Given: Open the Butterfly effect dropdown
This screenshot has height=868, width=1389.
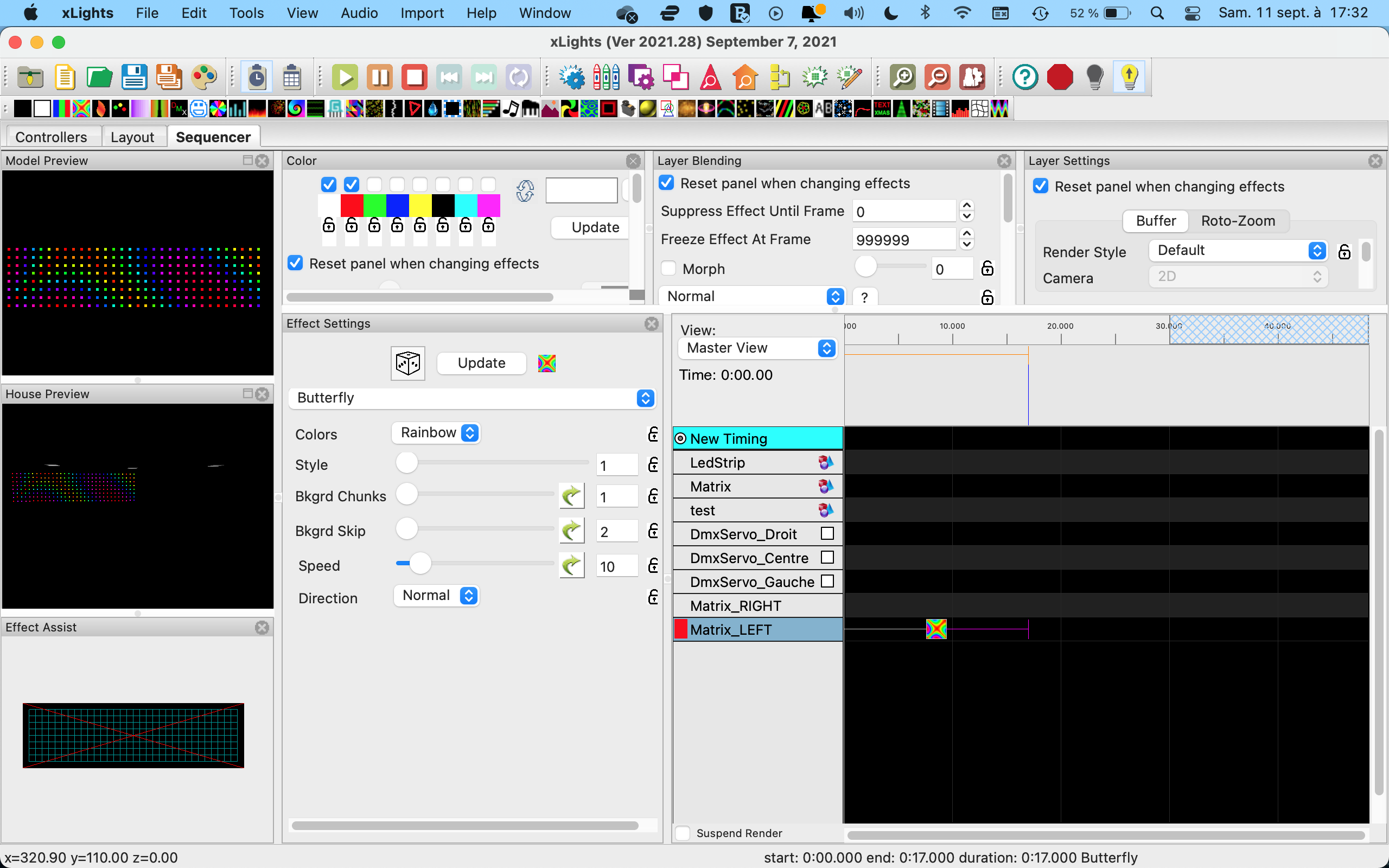Looking at the screenshot, I should pyautogui.click(x=472, y=398).
